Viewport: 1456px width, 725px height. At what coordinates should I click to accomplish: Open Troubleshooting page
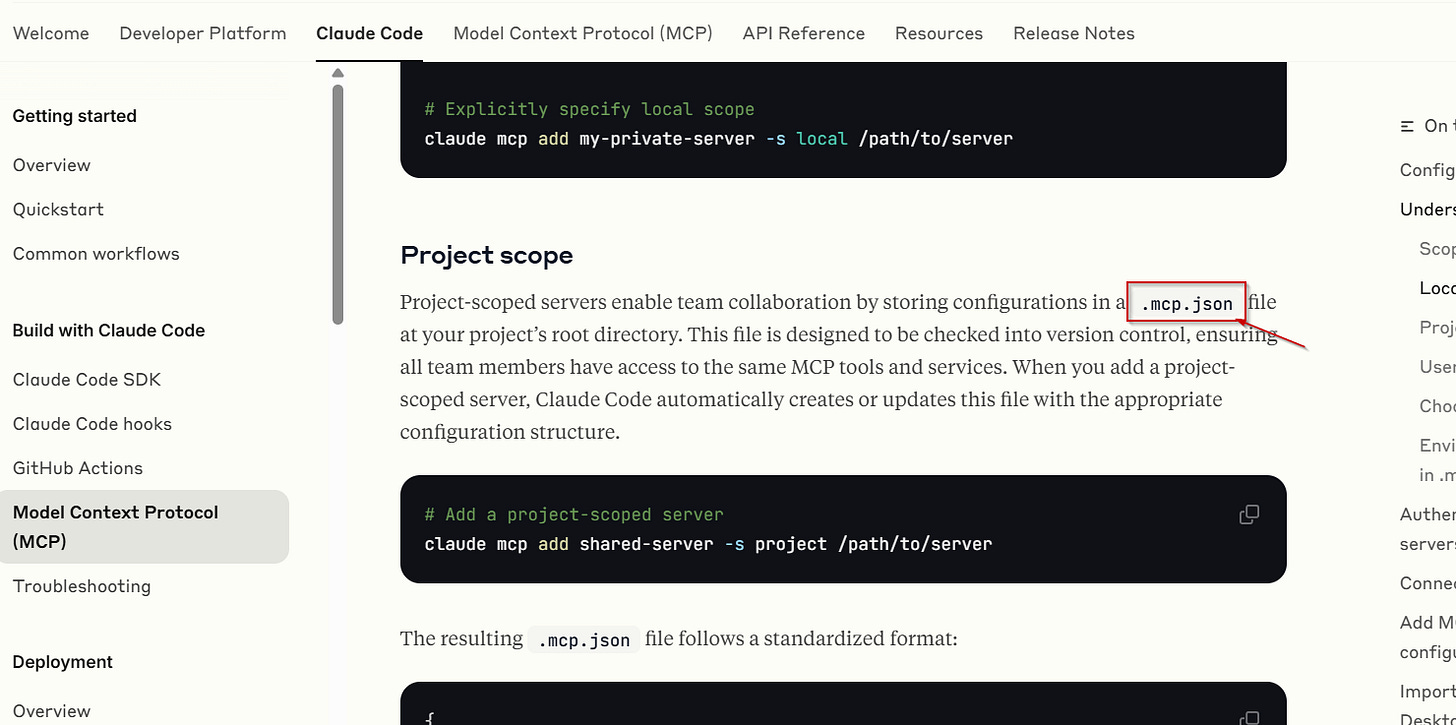(x=82, y=586)
